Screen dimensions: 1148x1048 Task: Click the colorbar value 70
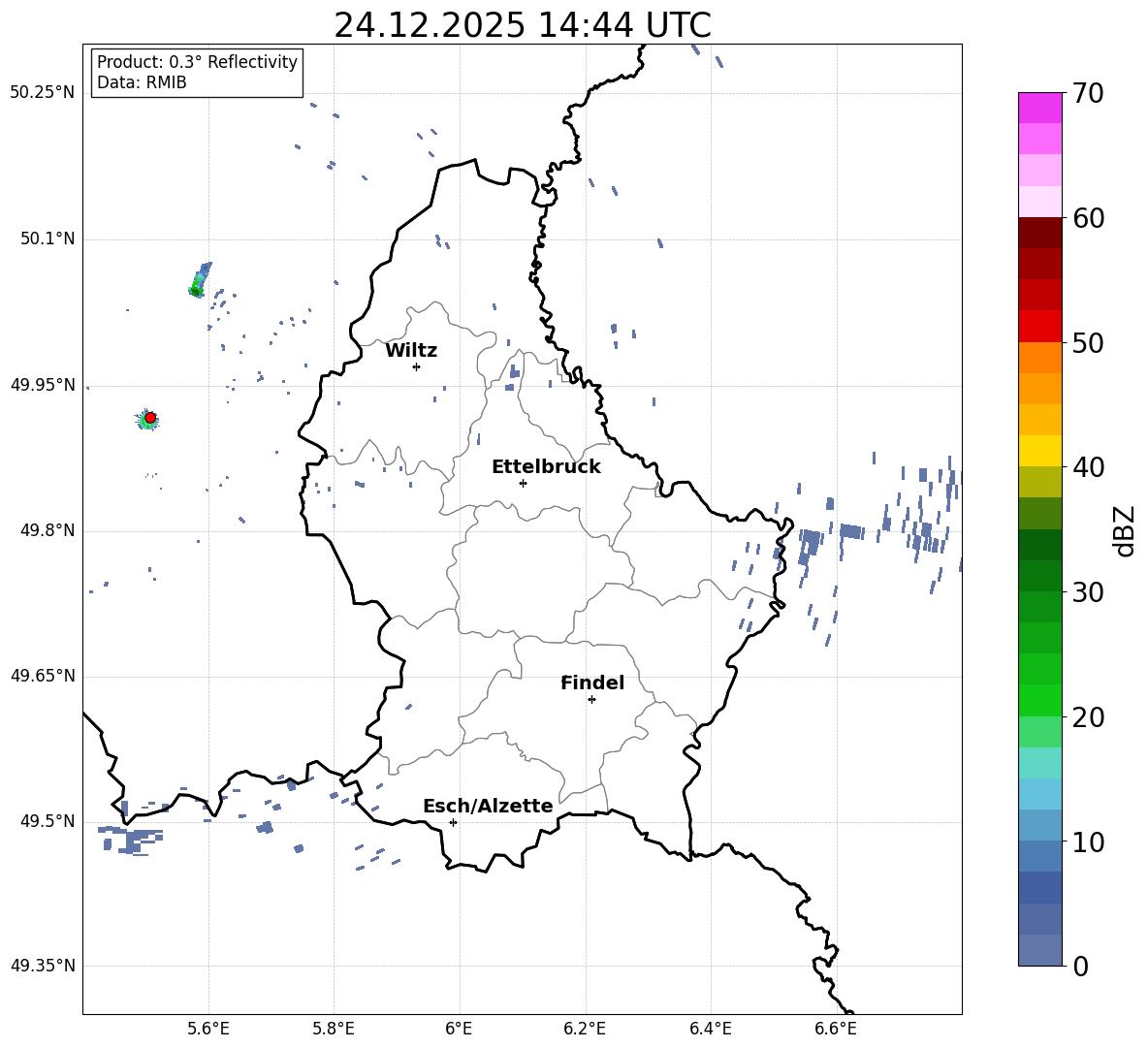(1088, 93)
